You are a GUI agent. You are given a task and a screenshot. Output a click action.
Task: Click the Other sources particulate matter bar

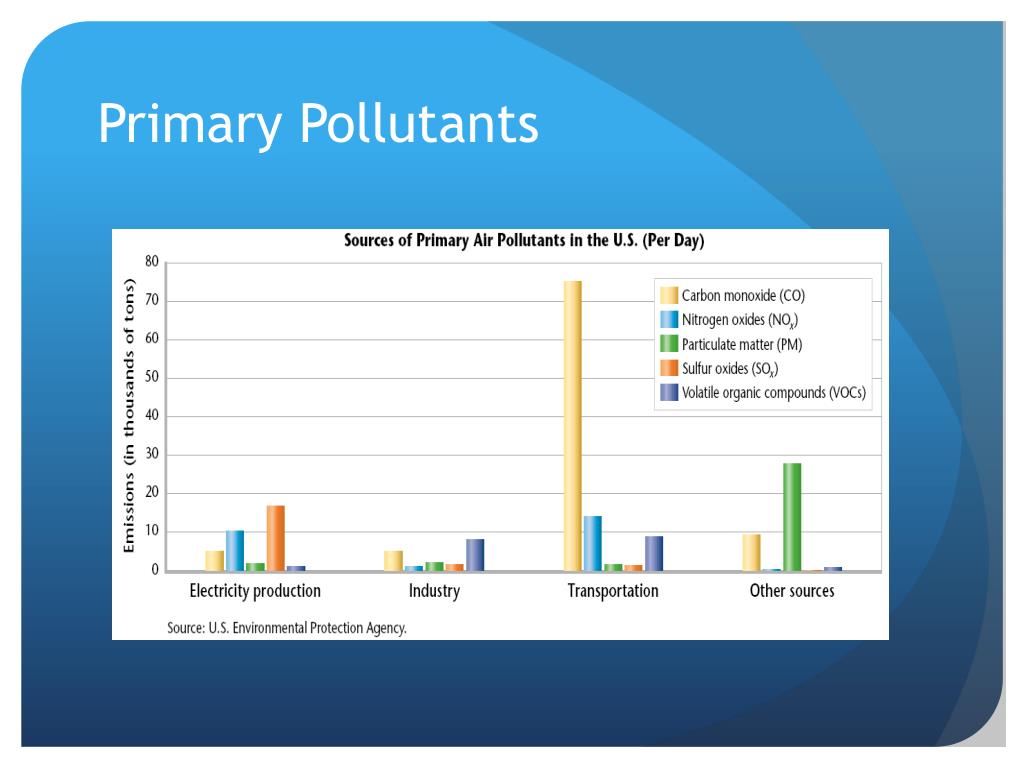pyautogui.click(x=792, y=517)
